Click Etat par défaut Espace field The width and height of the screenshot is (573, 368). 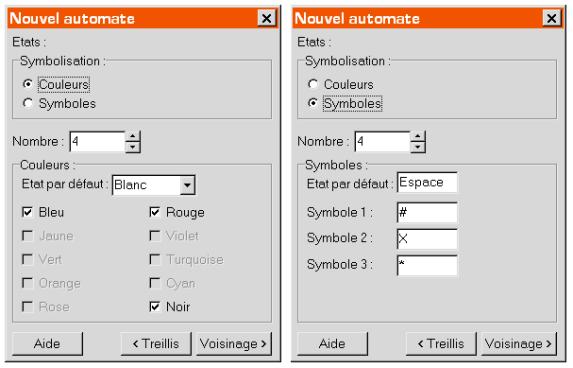(x=427, y=182)
